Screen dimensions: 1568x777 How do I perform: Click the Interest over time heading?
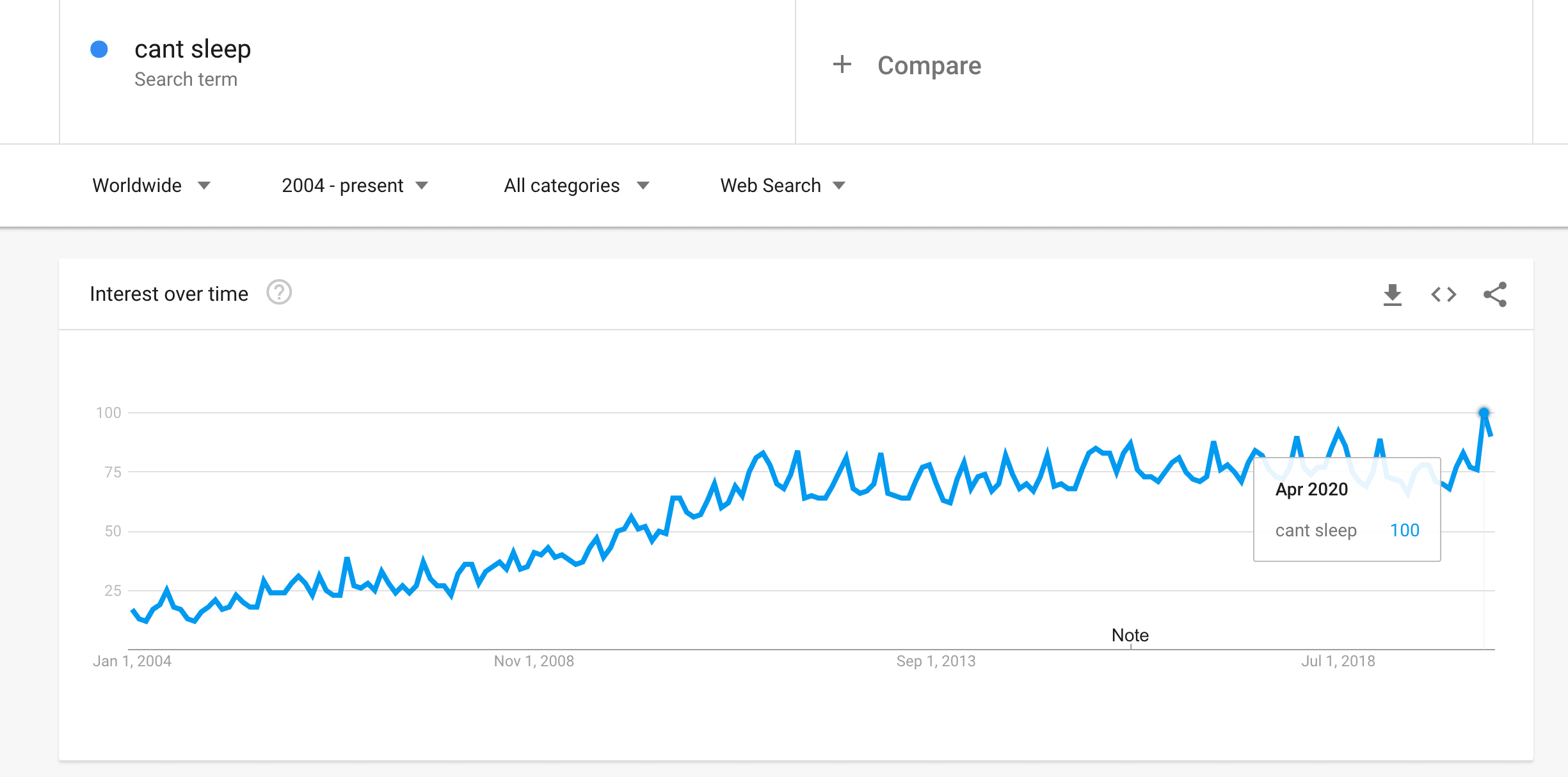pos(169,294)
